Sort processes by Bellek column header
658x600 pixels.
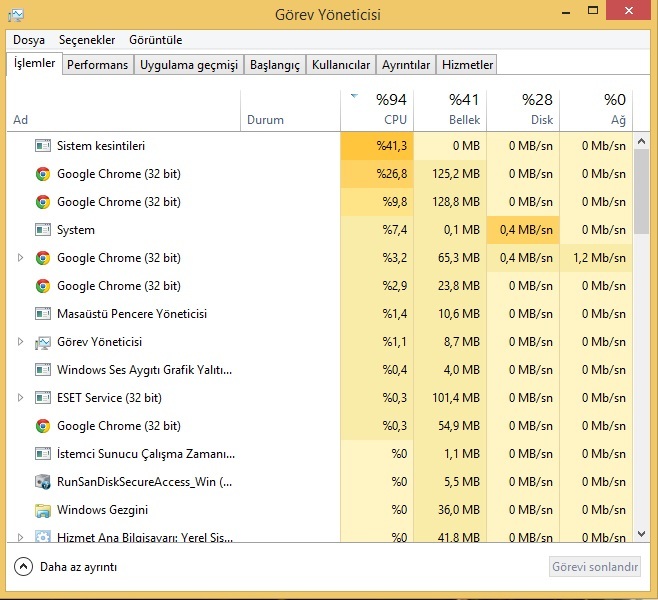[450, 110]
